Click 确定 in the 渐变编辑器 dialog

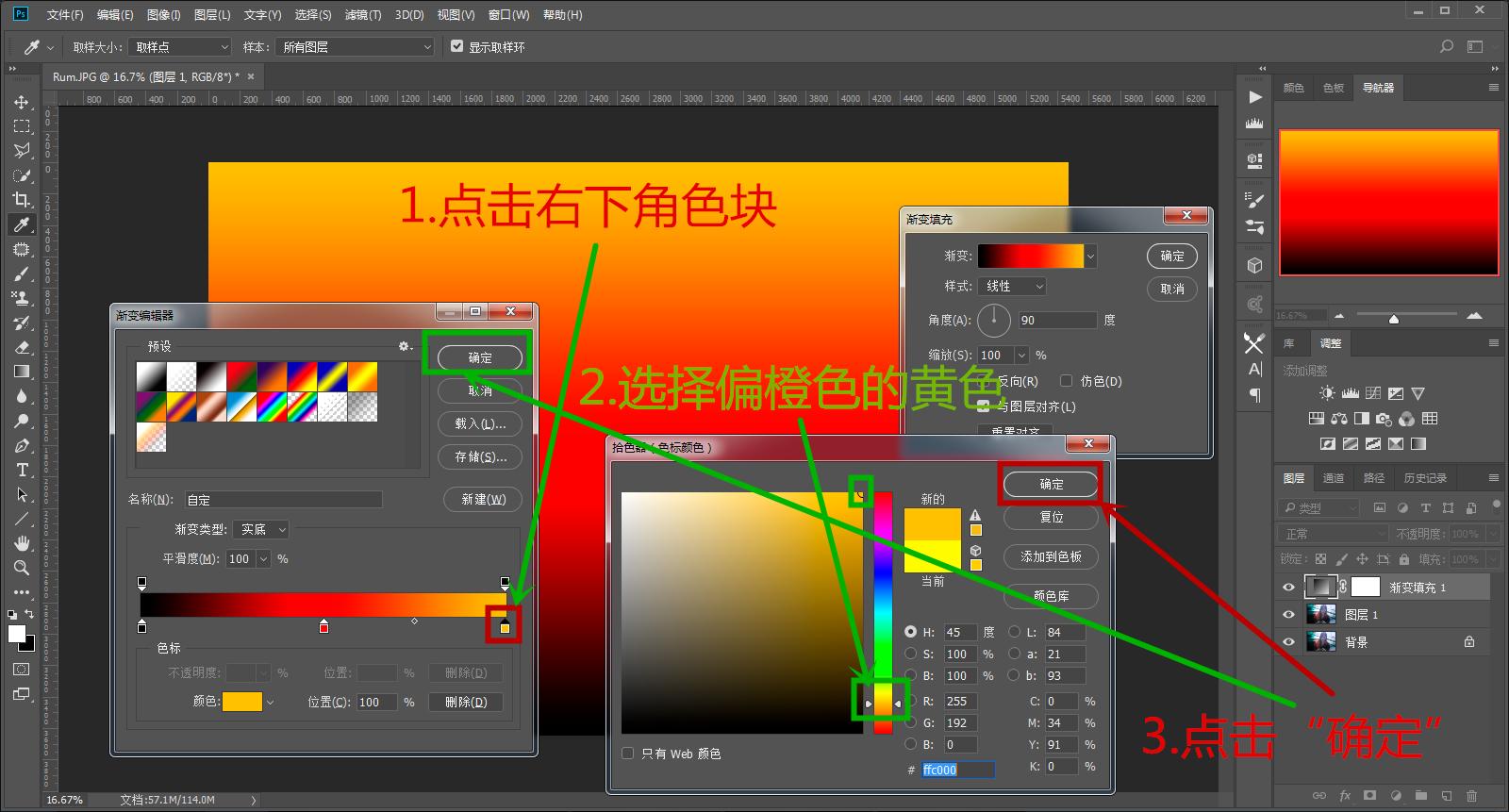[480, 357]
